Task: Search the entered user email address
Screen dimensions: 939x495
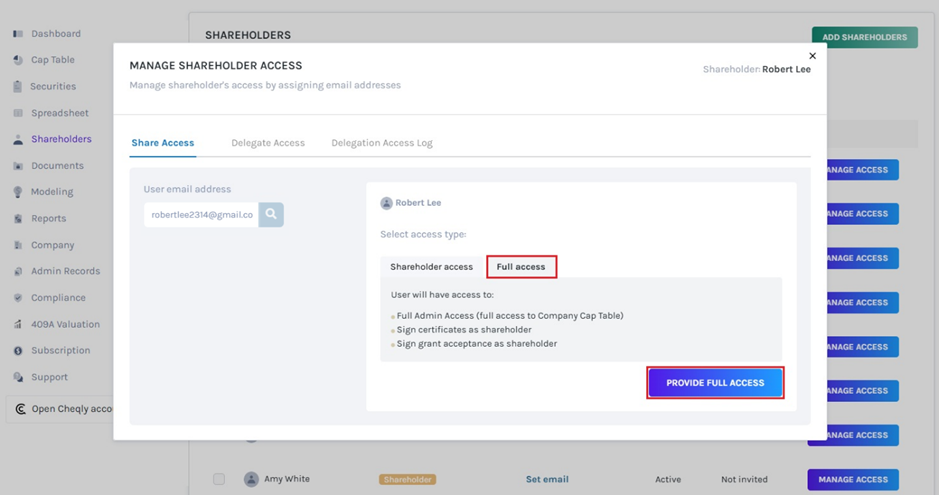Action: click(x=271, y=214)
